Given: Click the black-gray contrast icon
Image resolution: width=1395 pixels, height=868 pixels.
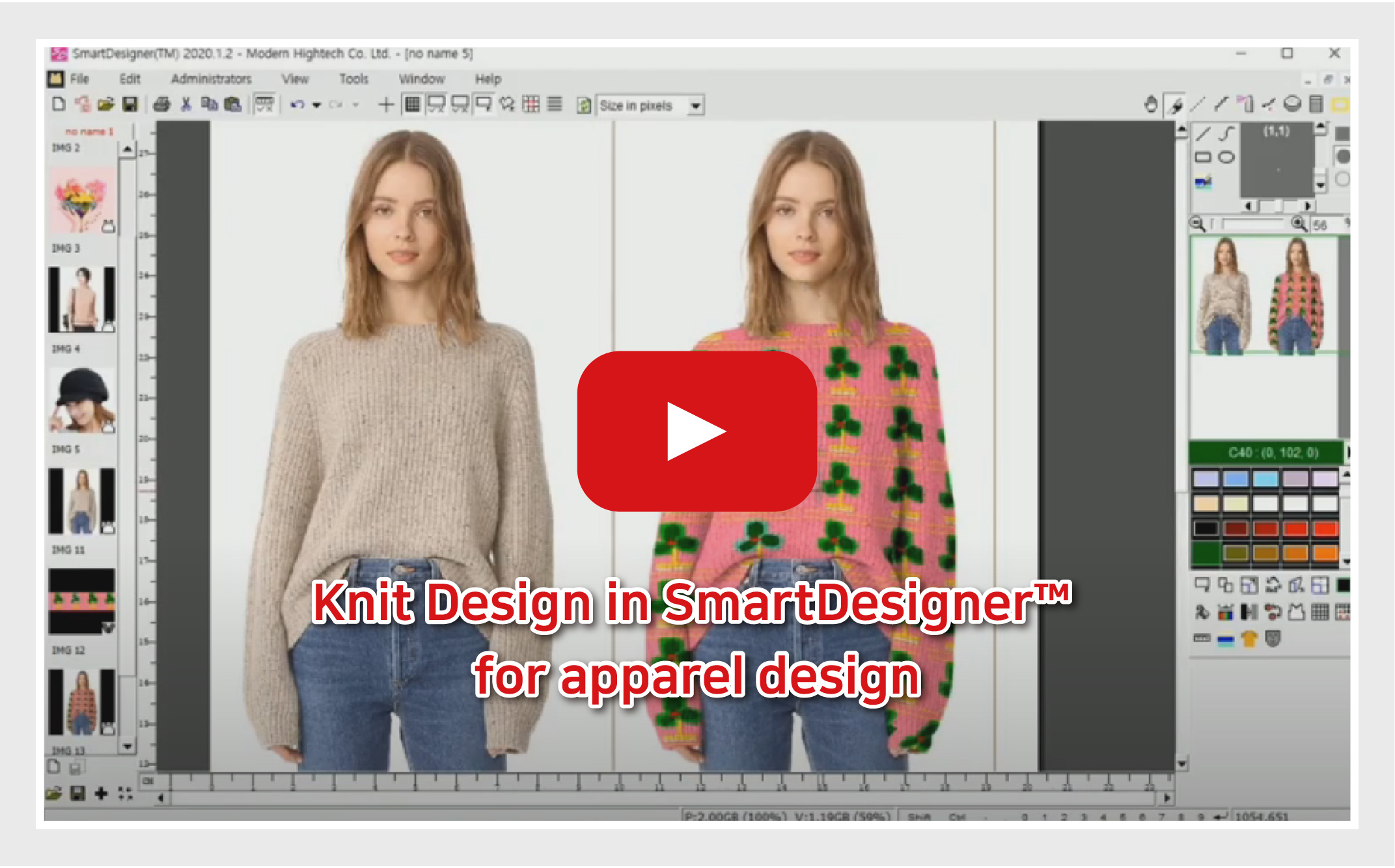Looking at the screenshot, I should pos(1249,612).
